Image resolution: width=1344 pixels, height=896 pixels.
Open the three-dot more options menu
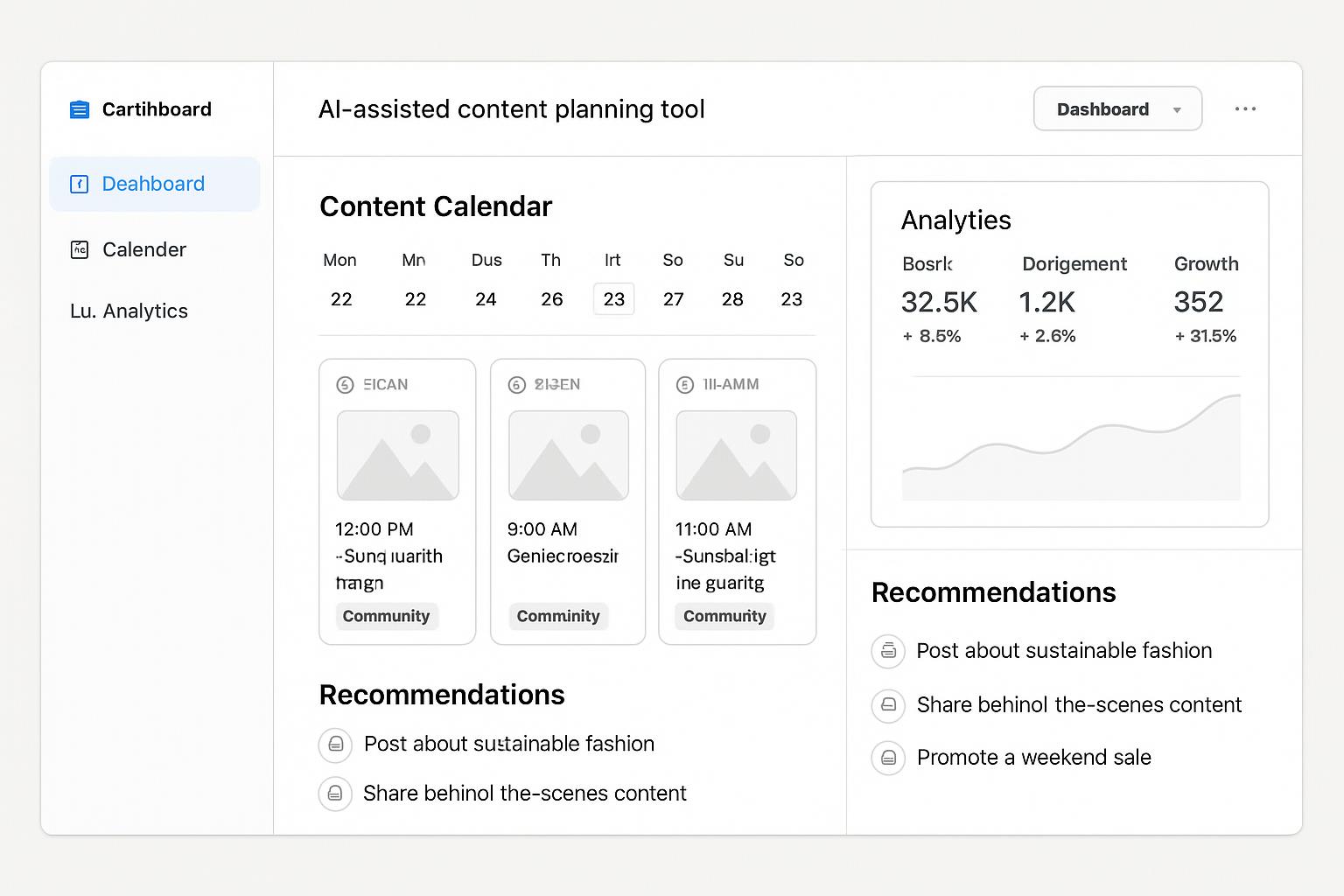(1245, 109)
